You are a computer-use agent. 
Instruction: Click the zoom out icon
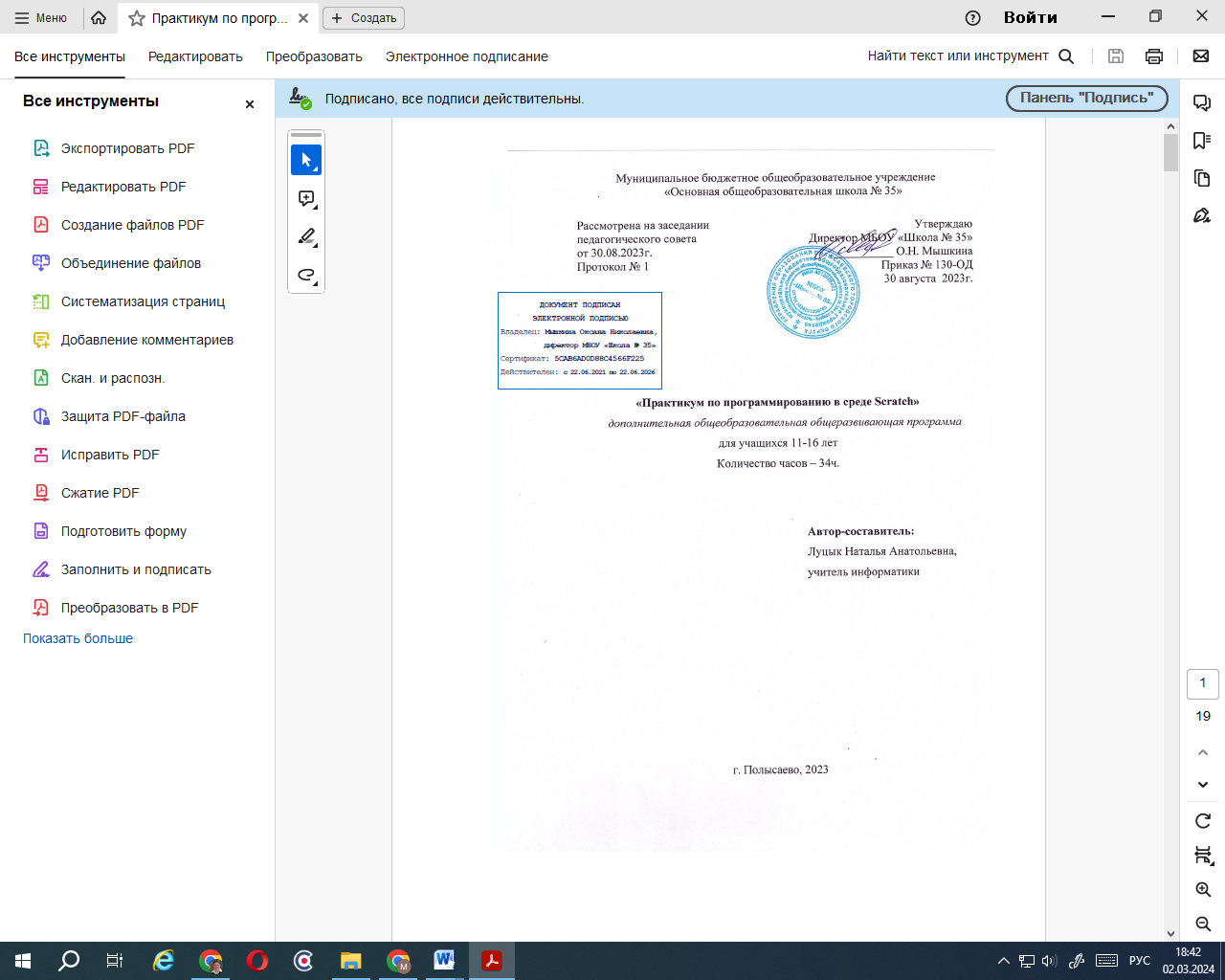tap(1203, 924)
